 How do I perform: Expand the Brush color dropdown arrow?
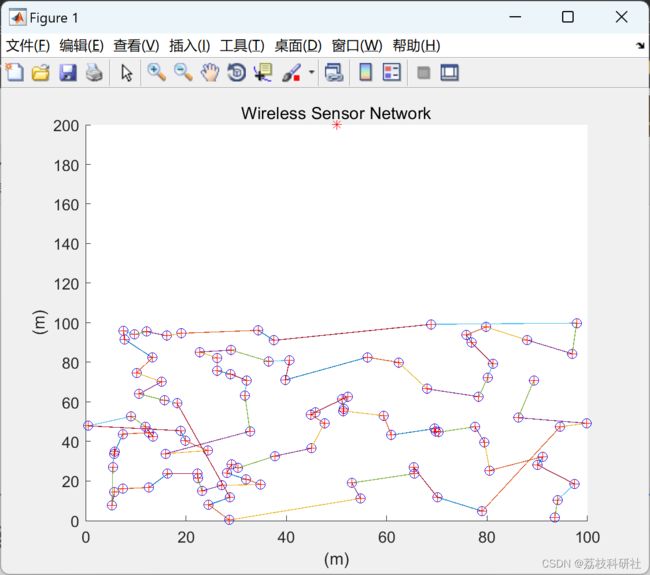click(x=312, y=73)
